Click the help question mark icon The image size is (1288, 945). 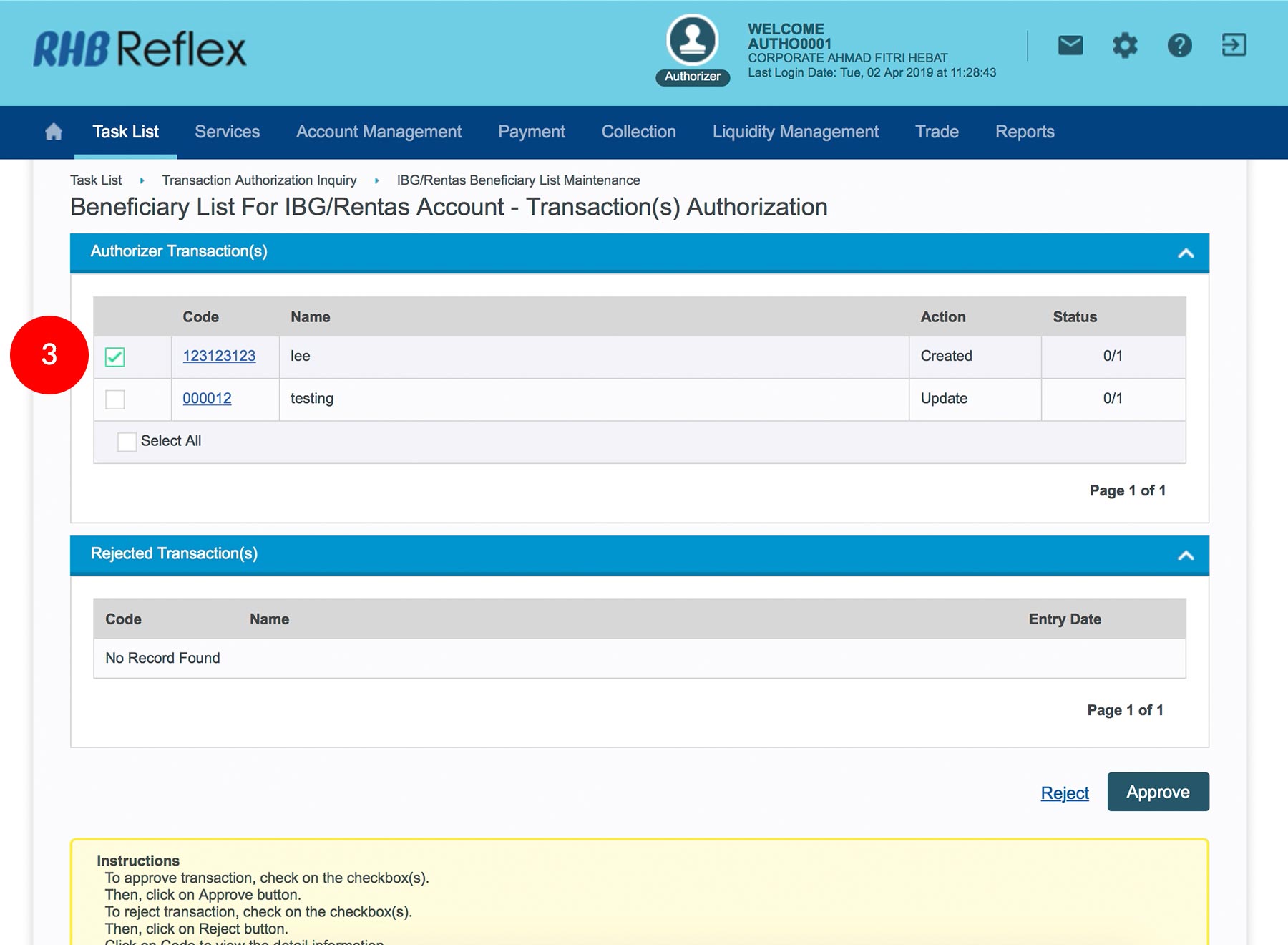[x=1179, y=46]
